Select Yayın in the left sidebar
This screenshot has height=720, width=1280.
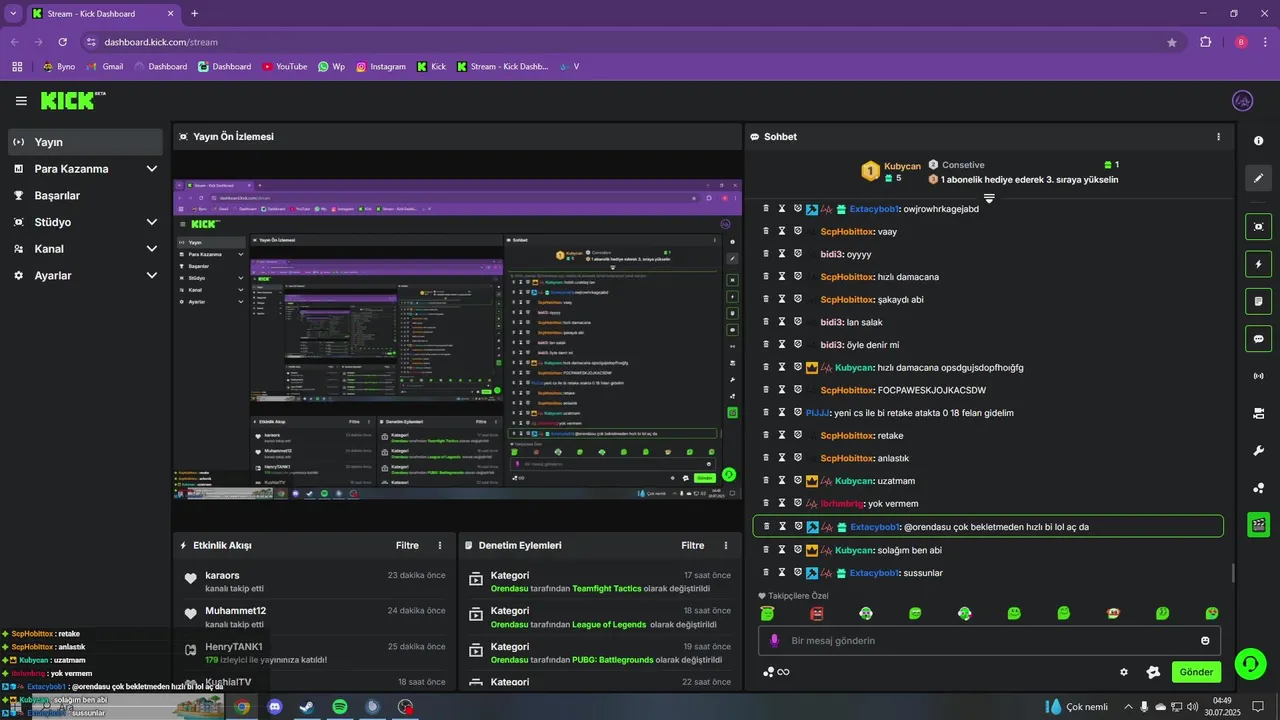[x=86, y=142]
